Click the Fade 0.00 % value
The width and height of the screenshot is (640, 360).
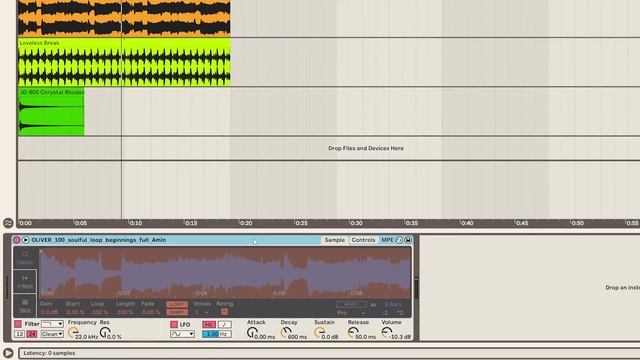[x=151, y=312]
